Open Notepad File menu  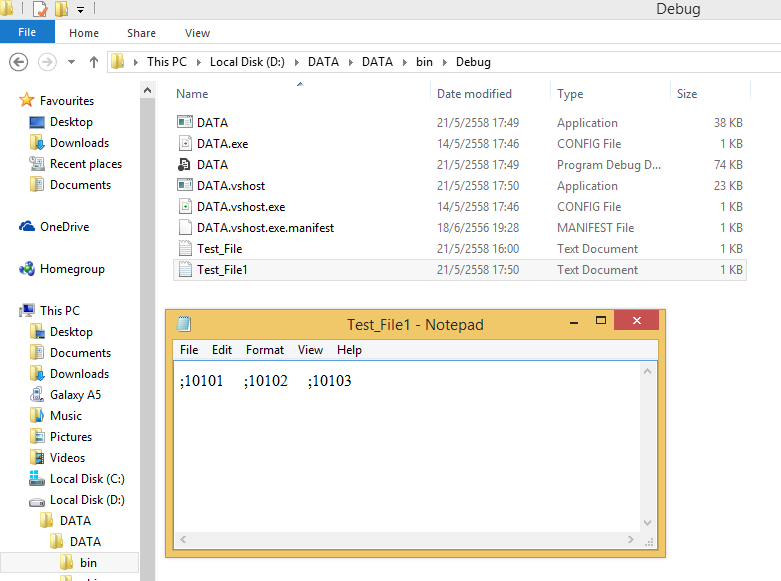coord(189,350)
